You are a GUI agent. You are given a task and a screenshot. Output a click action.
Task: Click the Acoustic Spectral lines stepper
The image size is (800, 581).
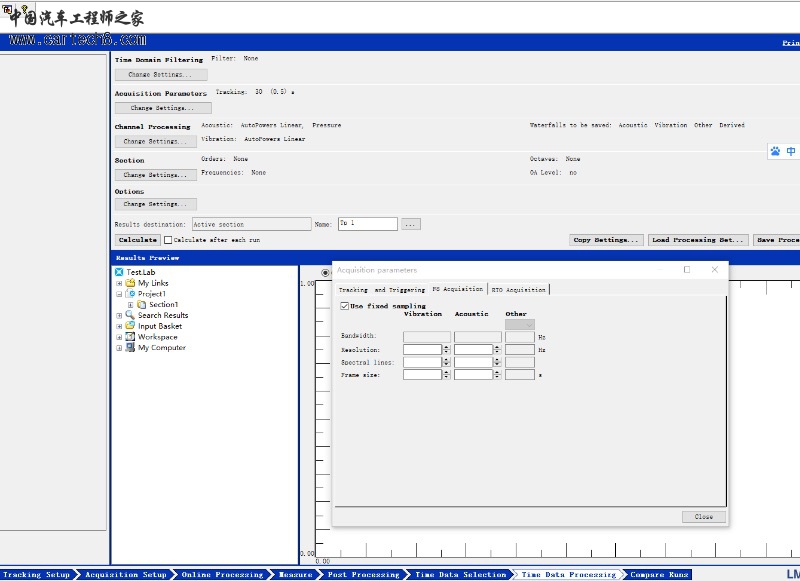pos(497,362)
